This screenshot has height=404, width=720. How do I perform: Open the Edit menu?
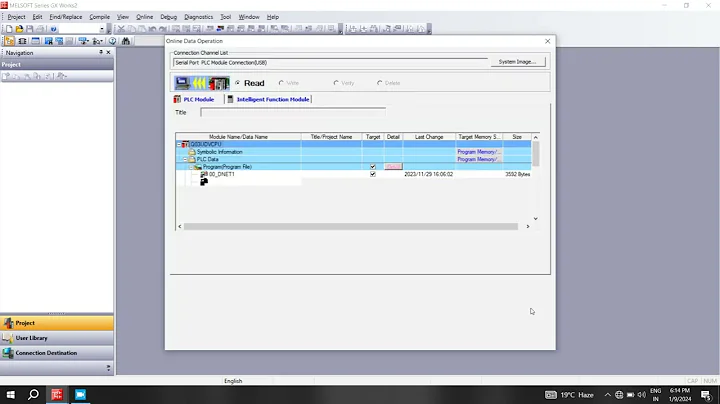pos(37,17)
